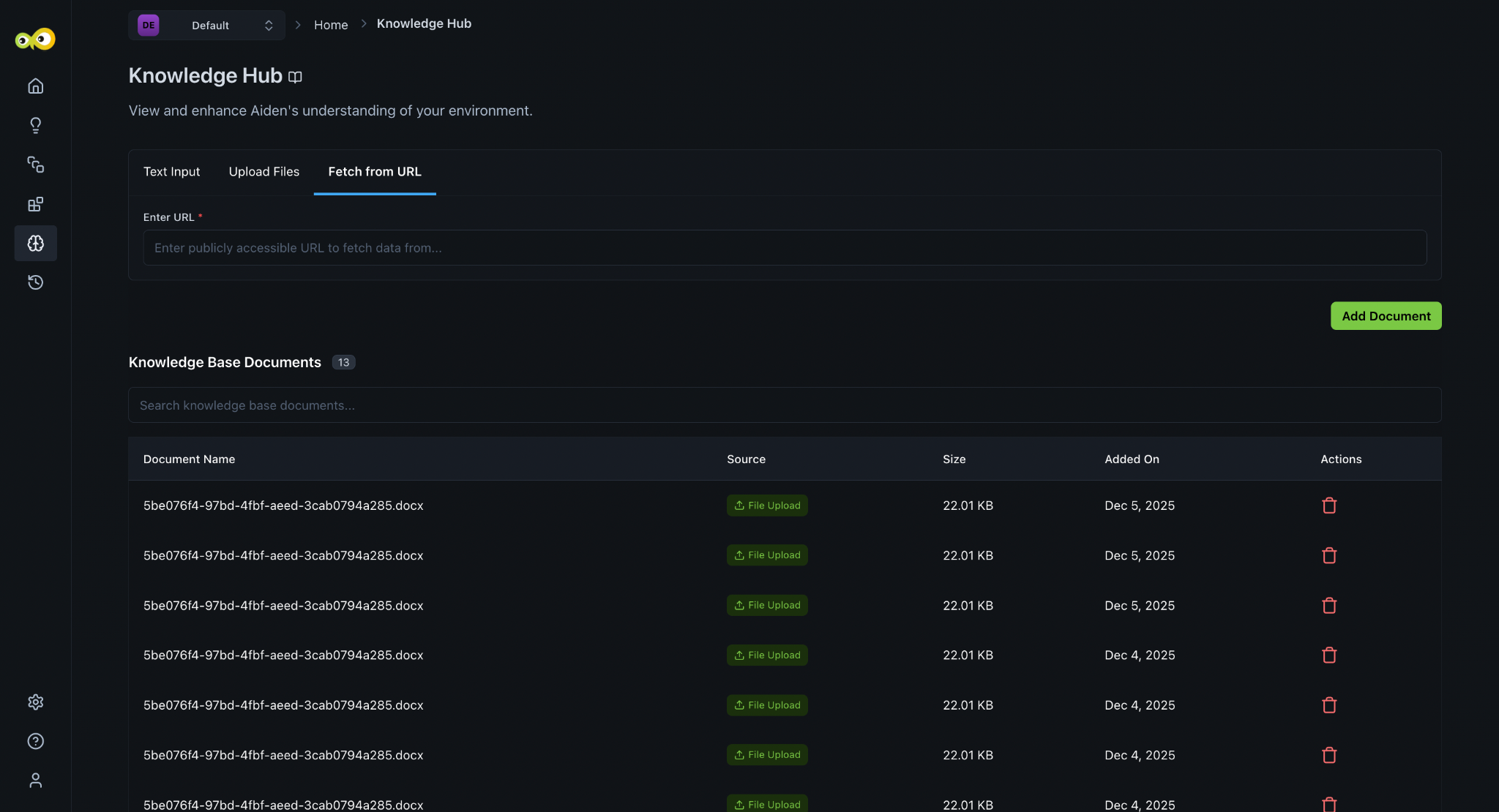Click the Add Document button
The height and width of the screenshot is (812, 1499).
tap(1385, 316)
